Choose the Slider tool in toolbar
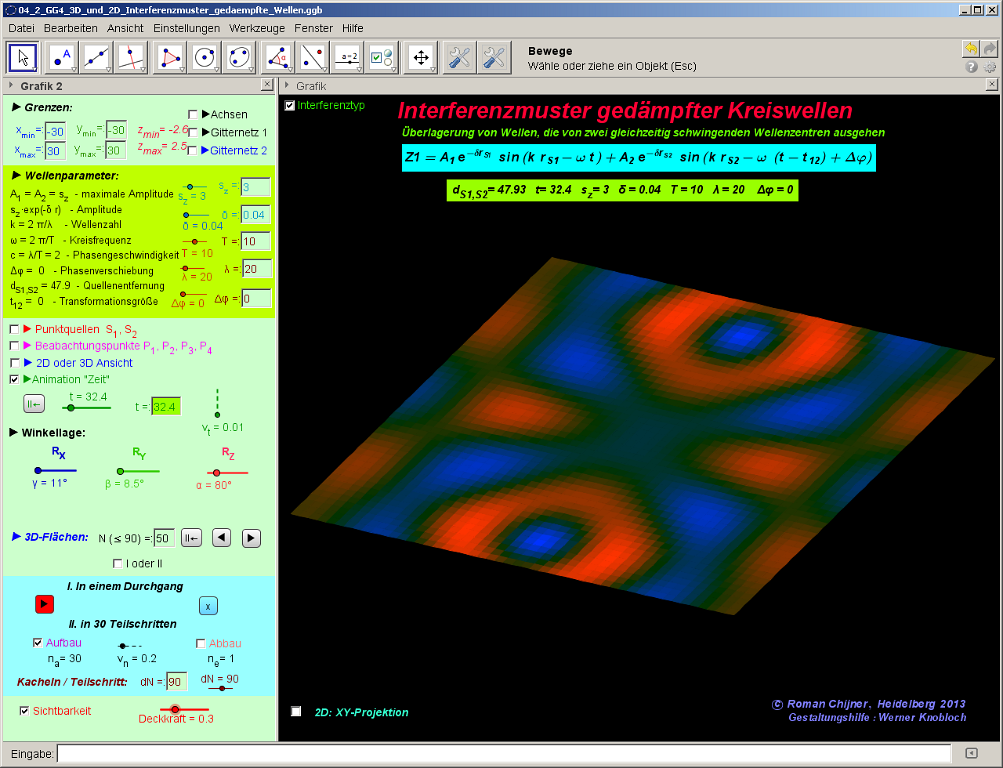Screen dimensions: 1003x768 click(x=348, y=58)
